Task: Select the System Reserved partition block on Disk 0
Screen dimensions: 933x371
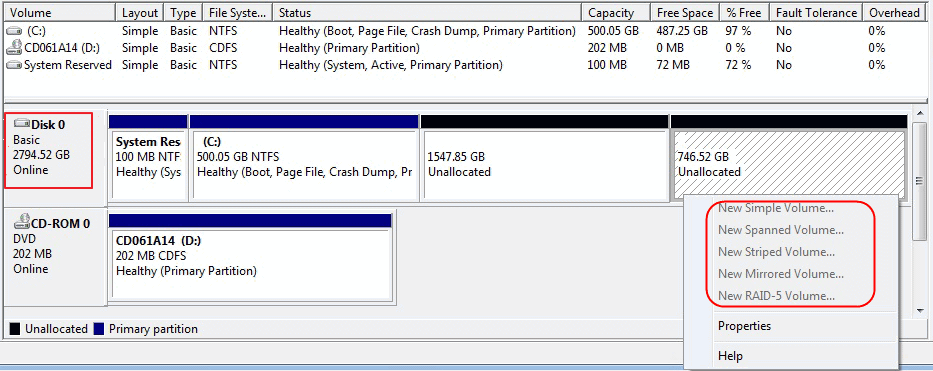Action: 148,158
